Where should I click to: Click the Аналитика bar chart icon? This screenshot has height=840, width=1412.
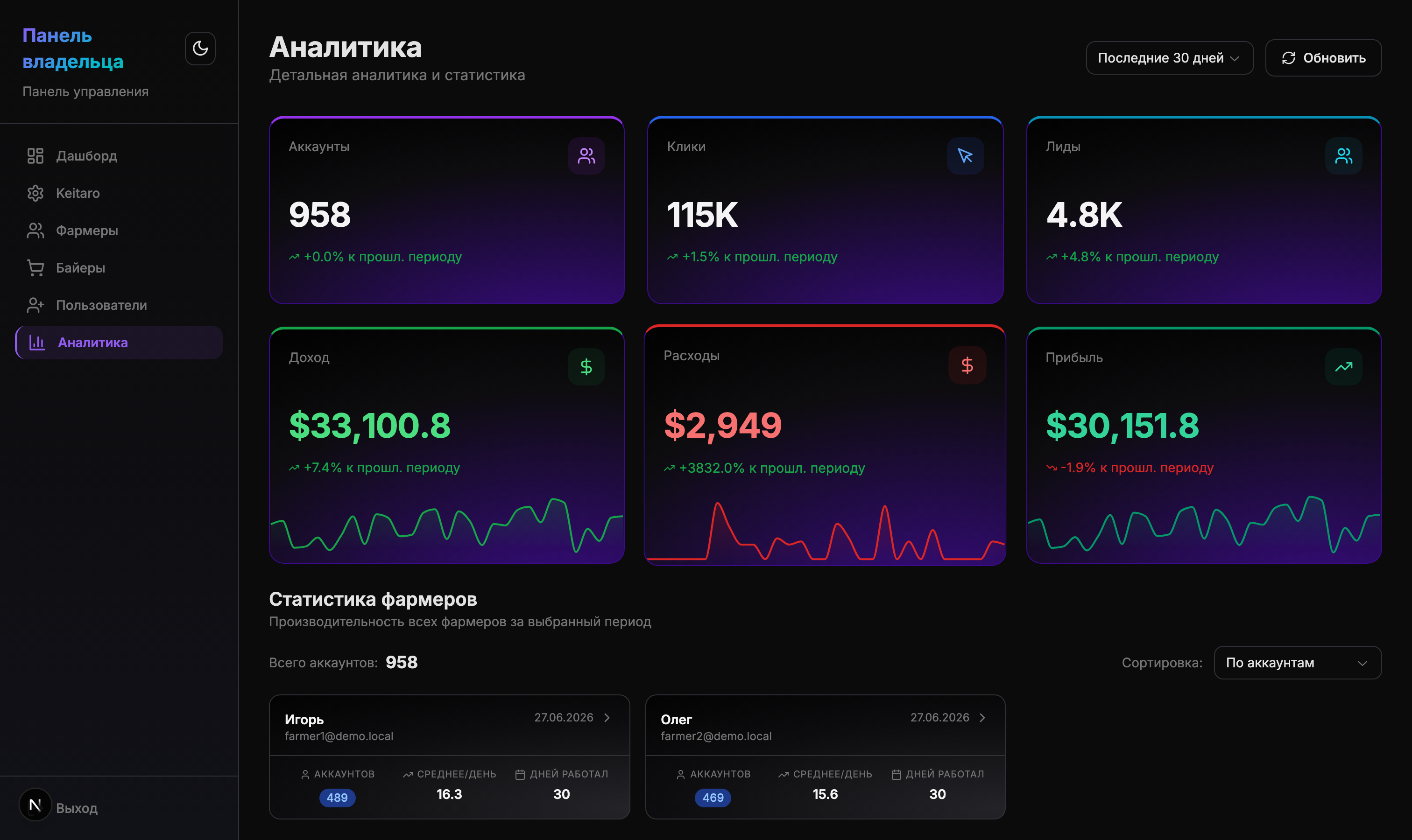(x=37, y=343)
